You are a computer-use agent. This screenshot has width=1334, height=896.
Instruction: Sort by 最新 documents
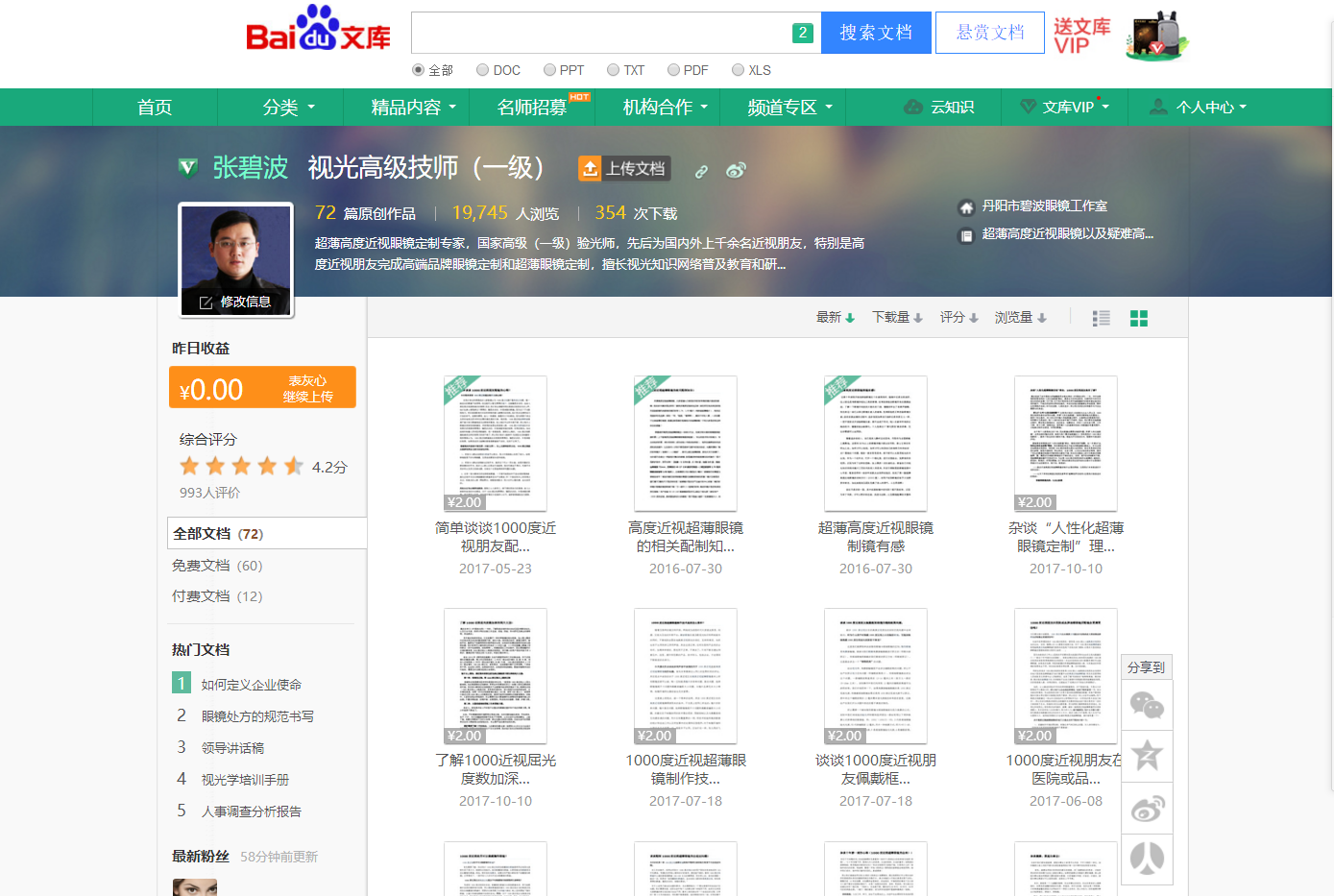pyautogui.click(x=835, y=318)
